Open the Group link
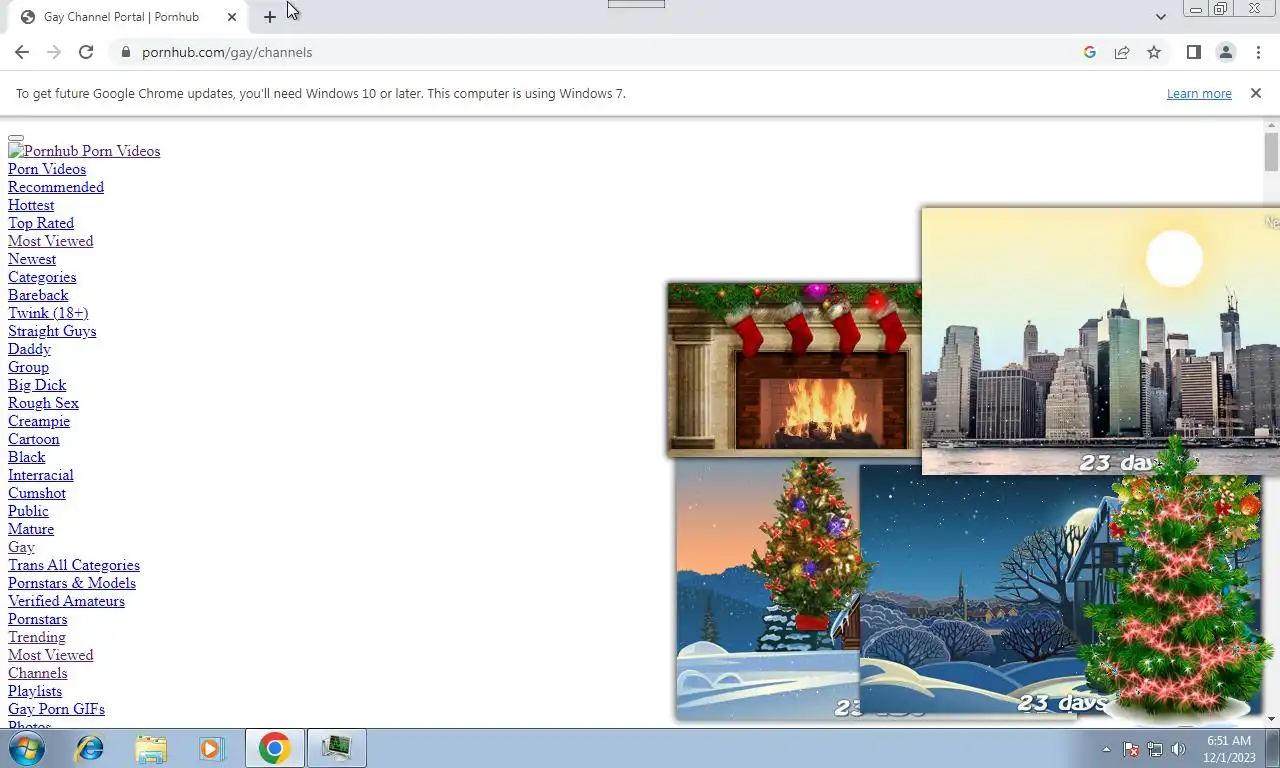 (28, 367)
